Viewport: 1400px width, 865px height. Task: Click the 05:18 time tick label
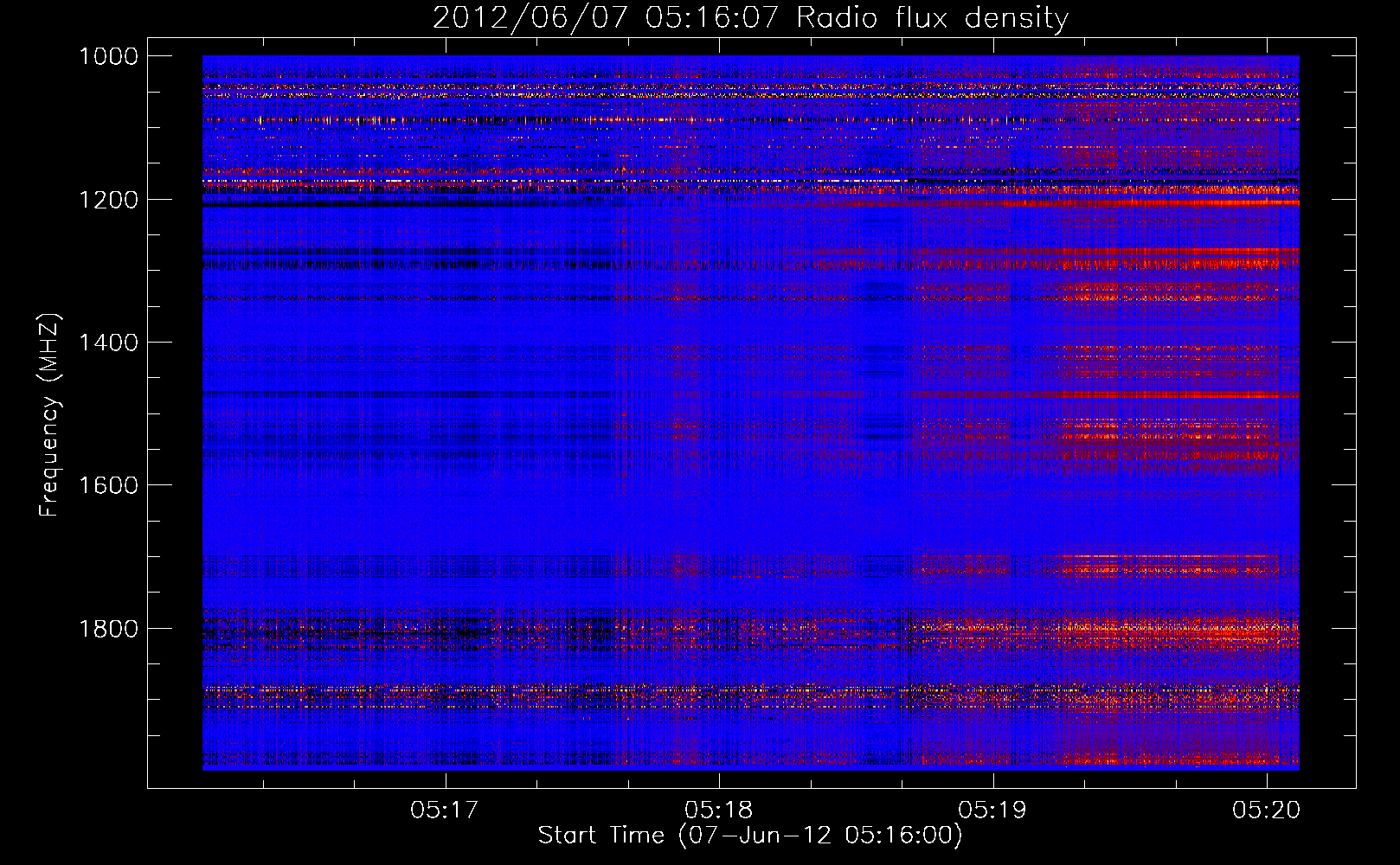coord(718,810)
